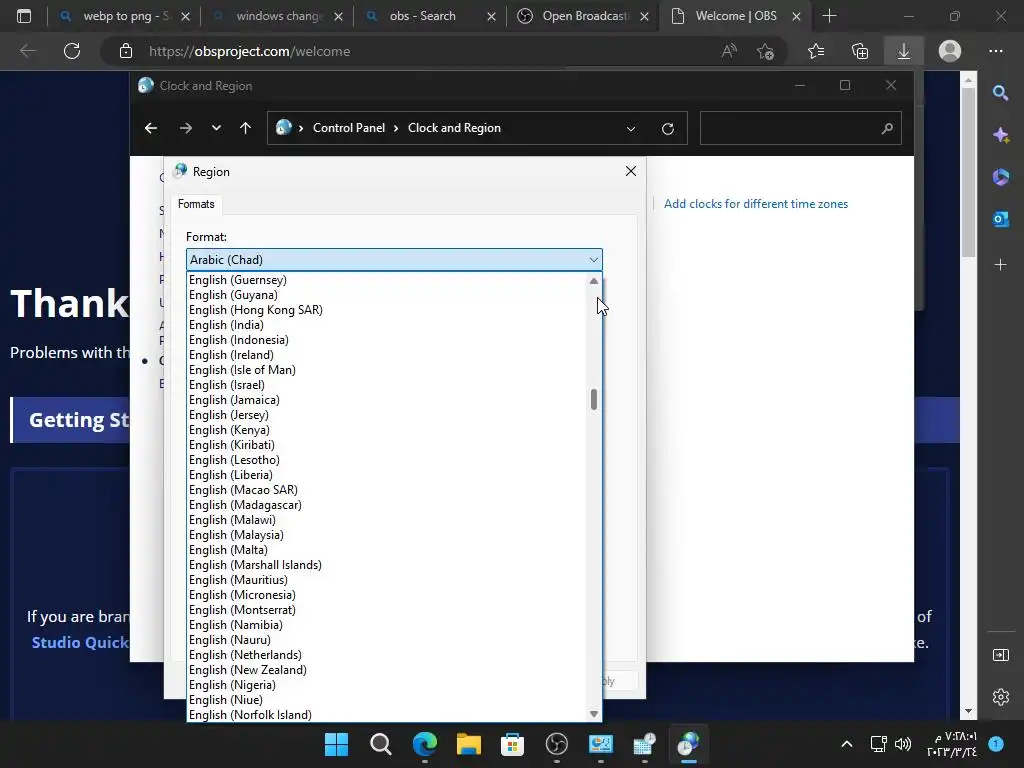Click Clock and Region breadcrumb
This screenshot has height=768, width=1024.
click(x=454, y=128)
